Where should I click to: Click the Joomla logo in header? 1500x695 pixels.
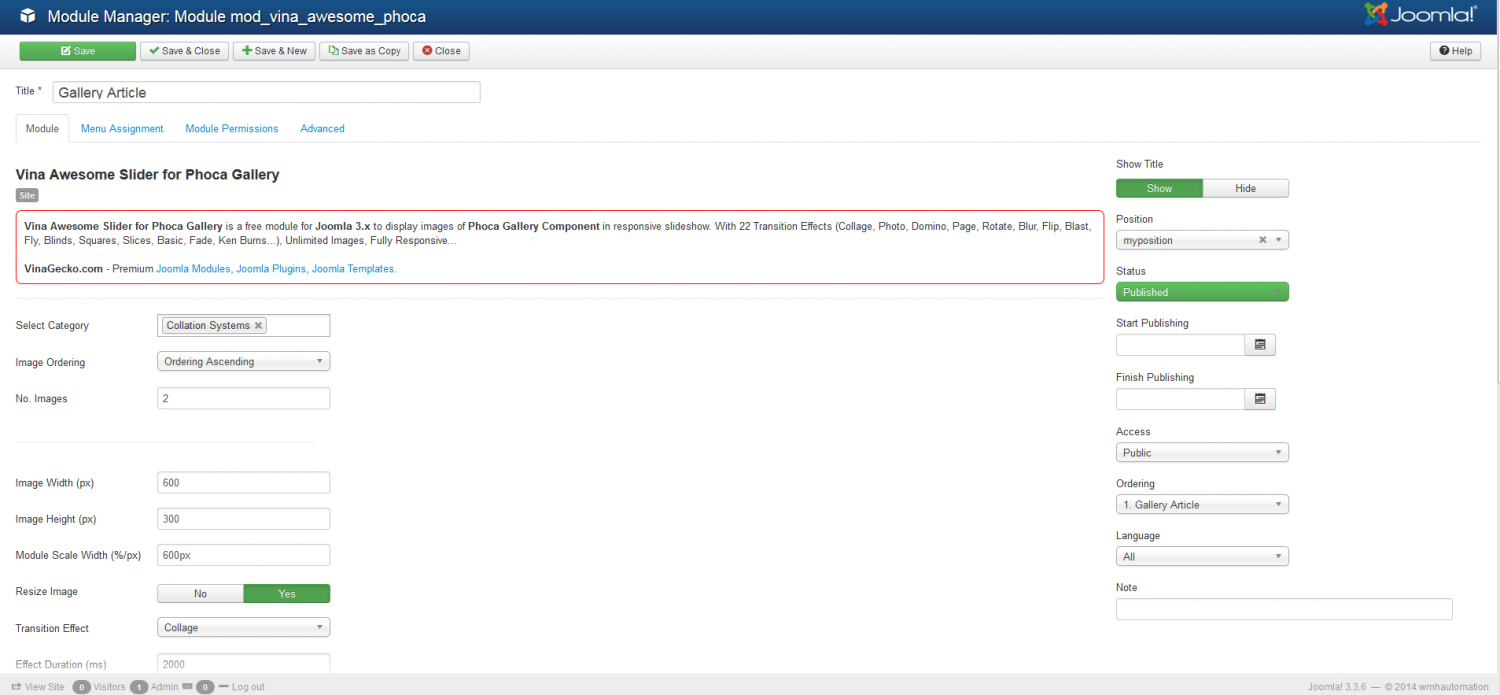tap(1419, 16)
